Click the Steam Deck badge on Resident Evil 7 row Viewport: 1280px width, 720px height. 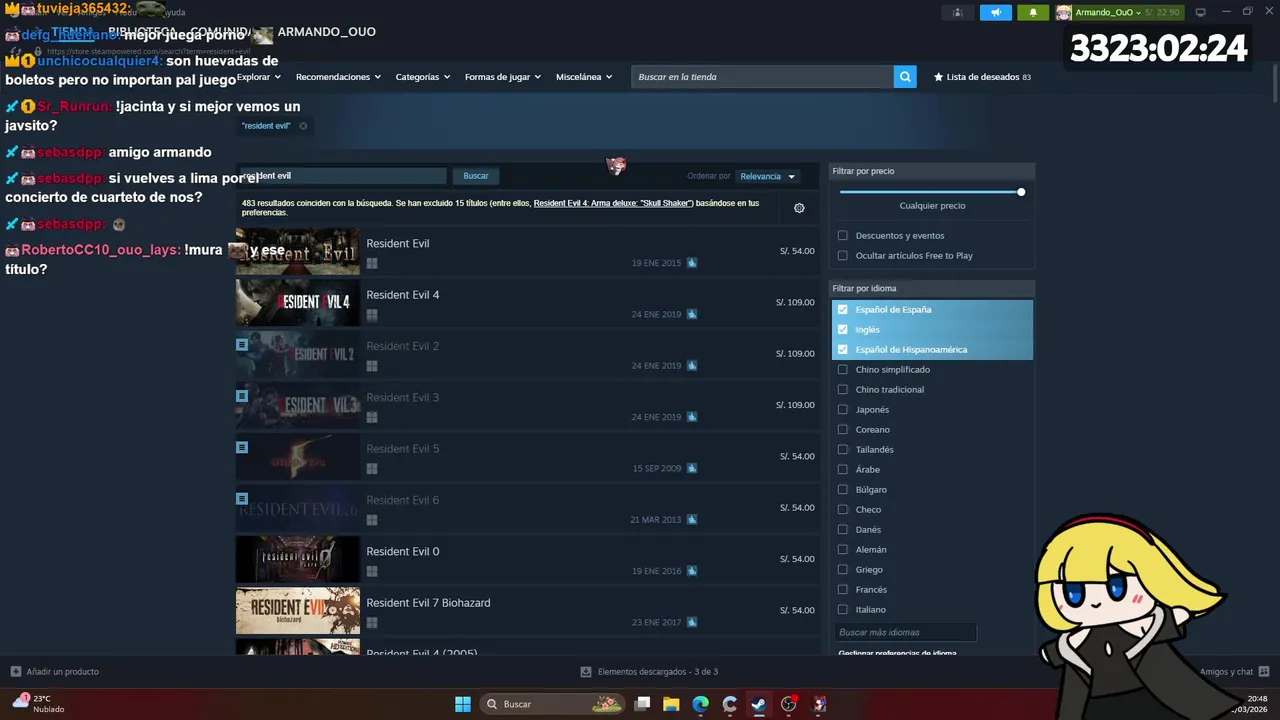pyautogui.click(x=692, y=622)
